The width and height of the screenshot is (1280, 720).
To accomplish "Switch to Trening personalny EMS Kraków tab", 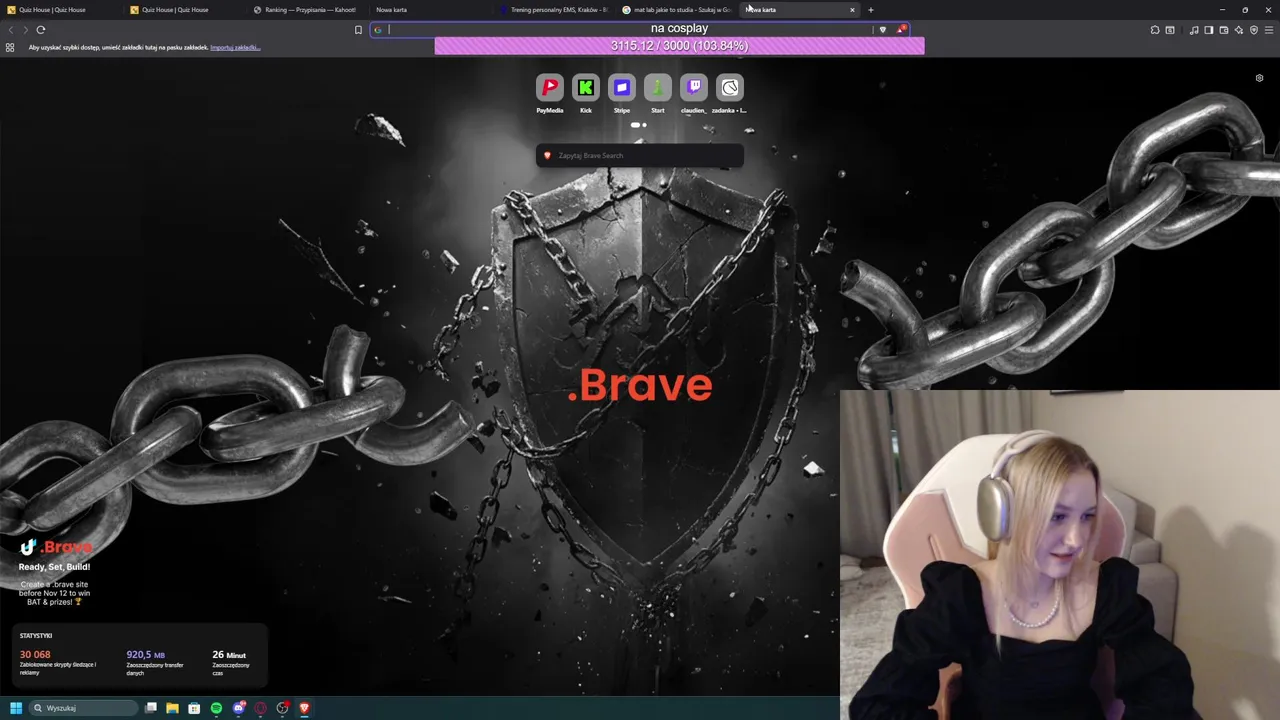I will (x=555, y=10).
